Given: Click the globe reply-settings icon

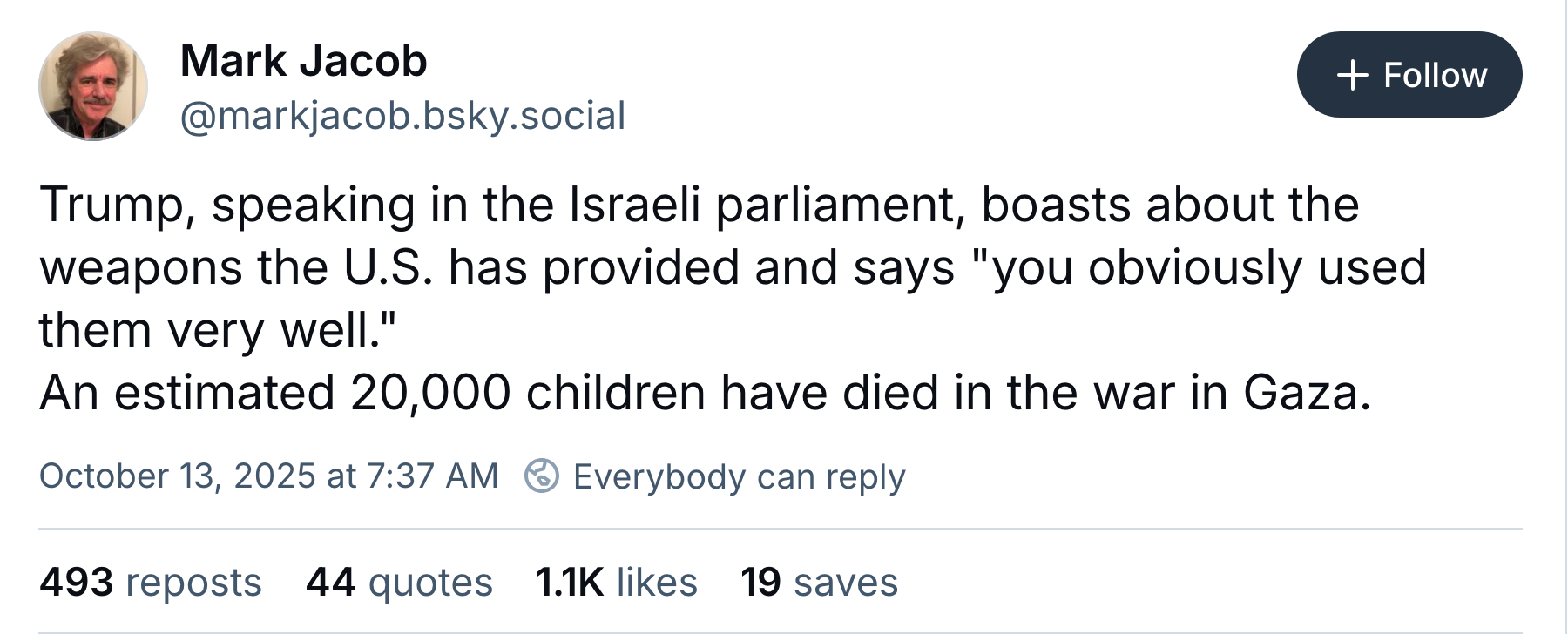Looking at the screenshot, I should [541, 475].
